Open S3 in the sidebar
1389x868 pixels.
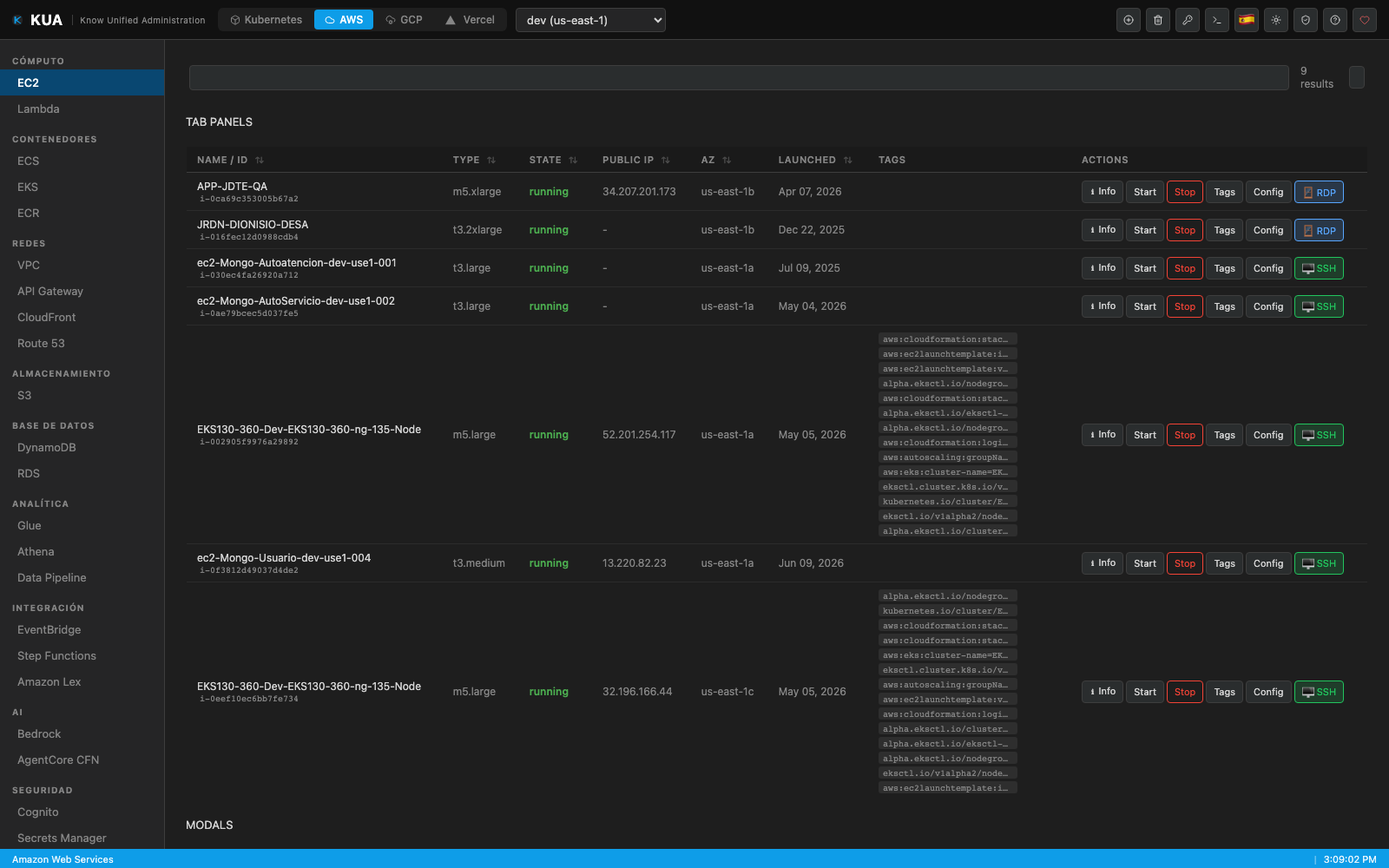pos(82,395)
